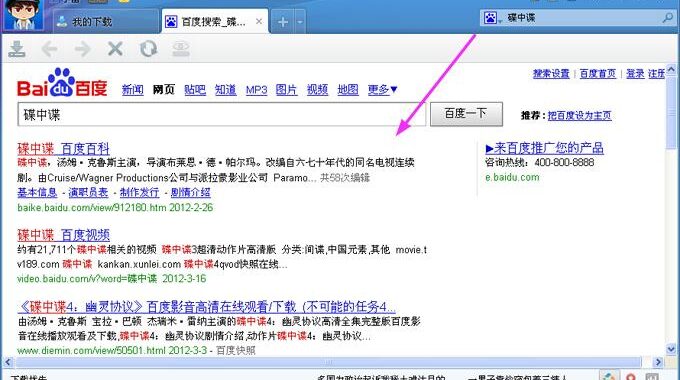Open 来百度推广您的产品 ad link
Screen dimensions: 680x380
click(544, 148)
